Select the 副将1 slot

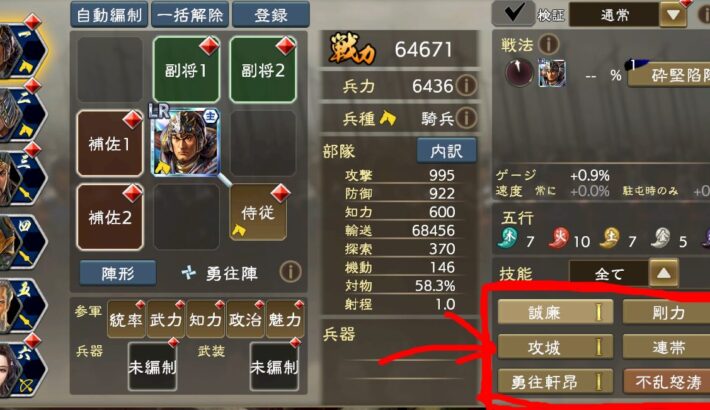186,70
